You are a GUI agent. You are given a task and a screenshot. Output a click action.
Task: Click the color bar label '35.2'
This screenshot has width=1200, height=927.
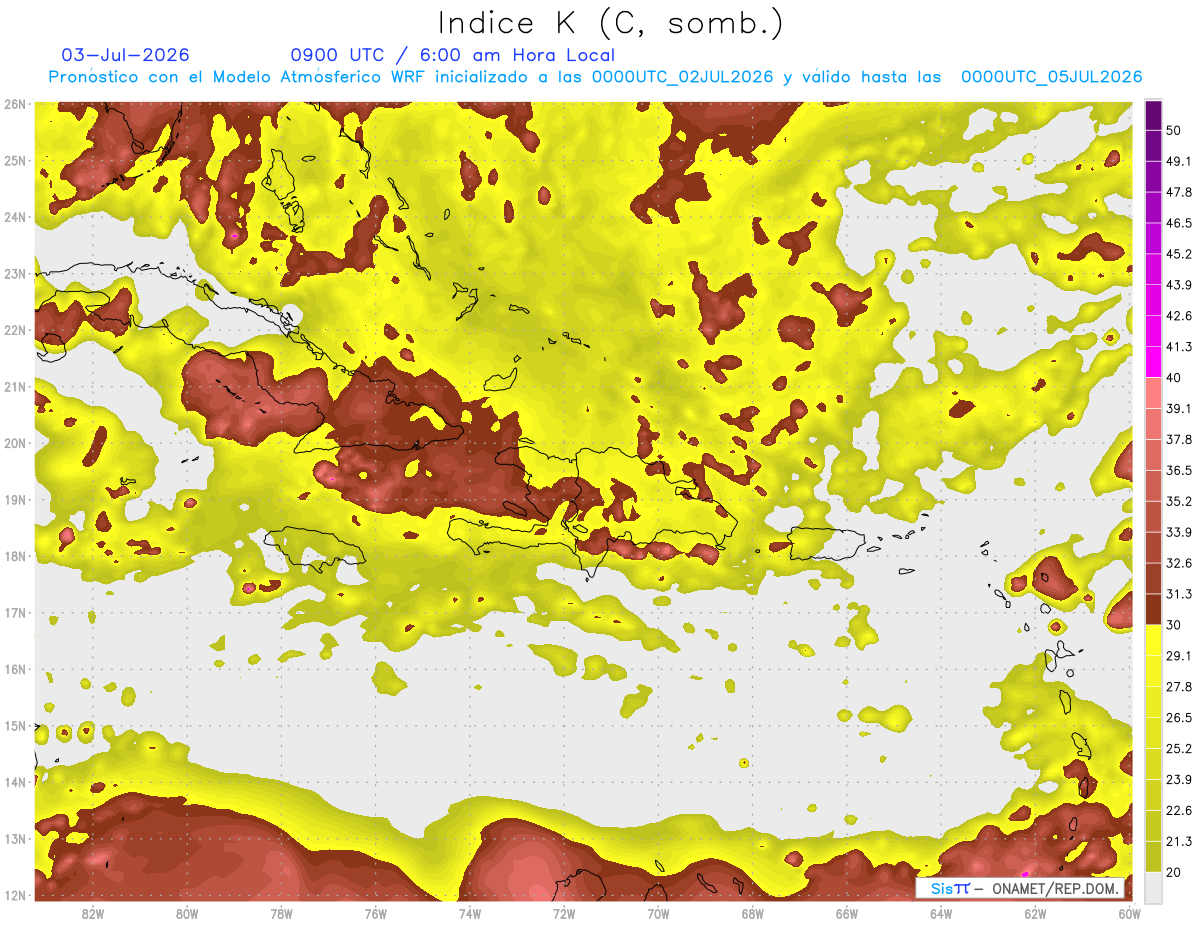pyautogui.click(x=1179, y=501)
